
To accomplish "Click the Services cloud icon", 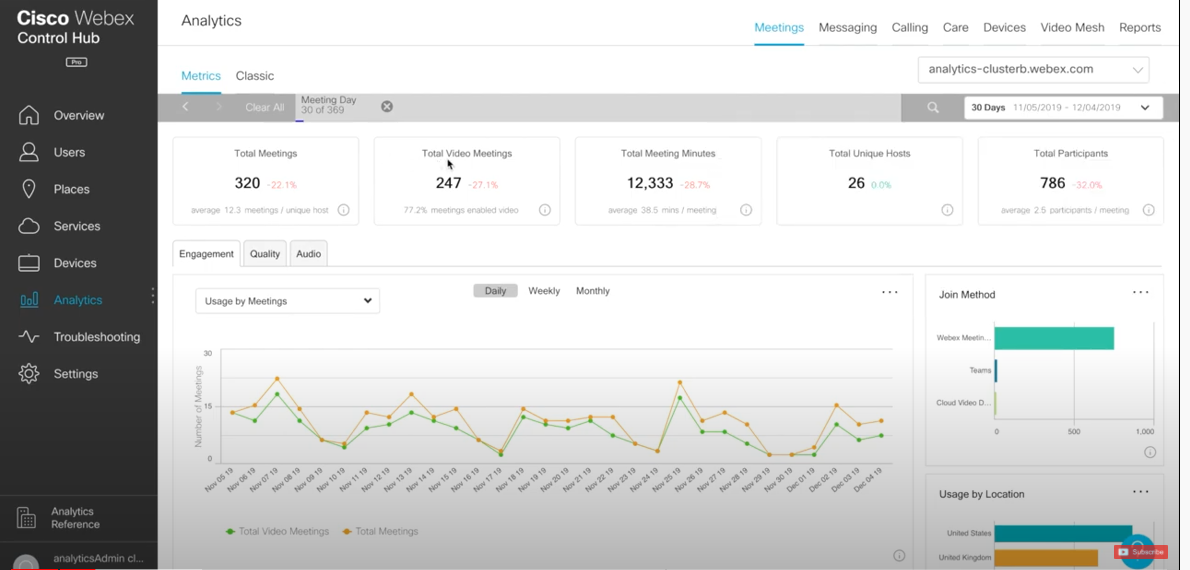I will [x=29, y=226].
